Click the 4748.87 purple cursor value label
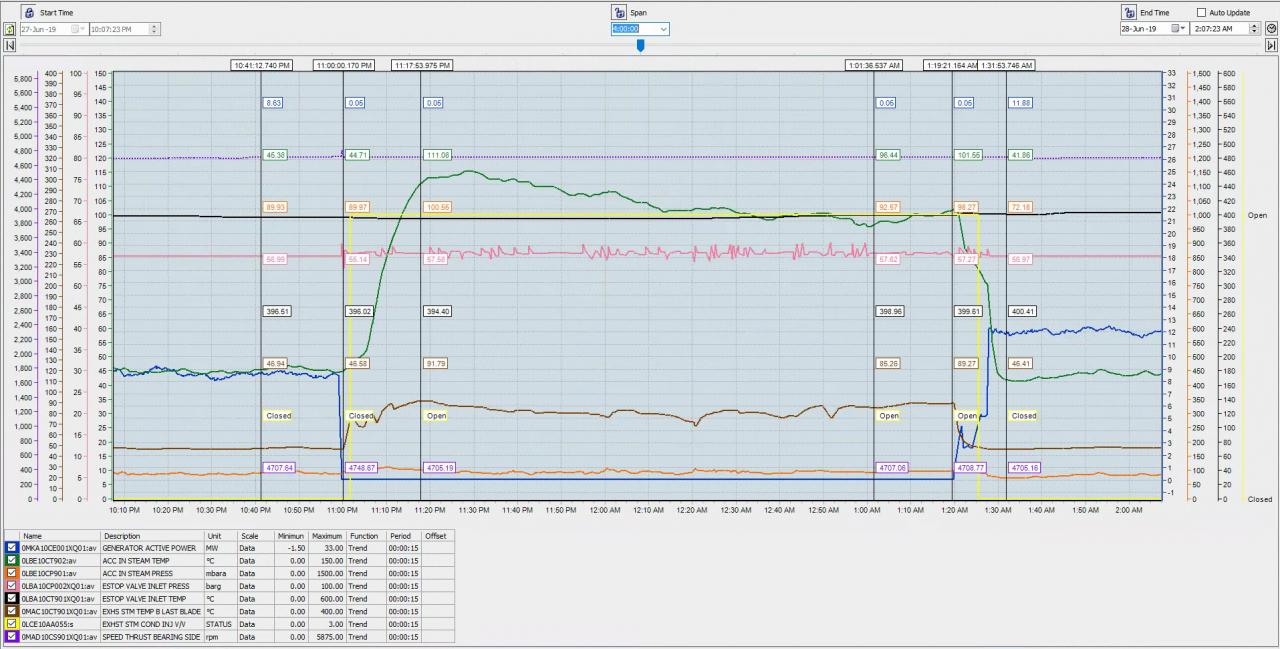 (x=361, y=467)
